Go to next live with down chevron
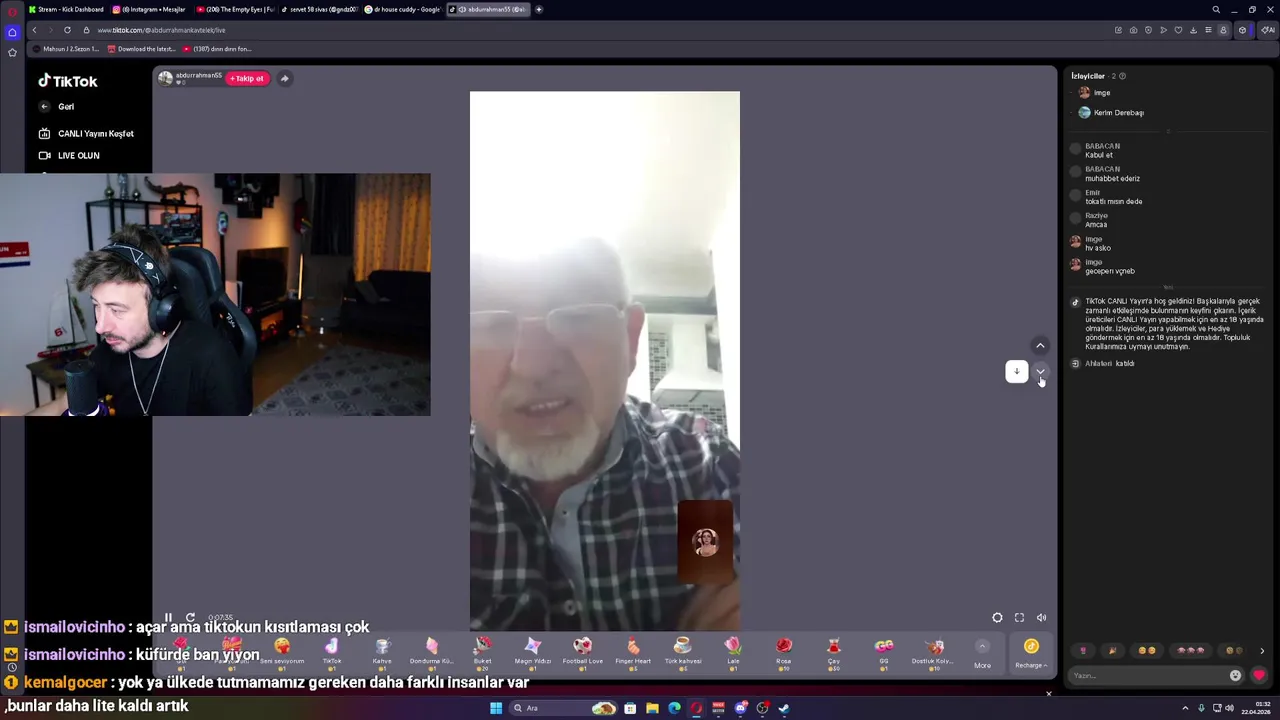 coord(1040,371)
